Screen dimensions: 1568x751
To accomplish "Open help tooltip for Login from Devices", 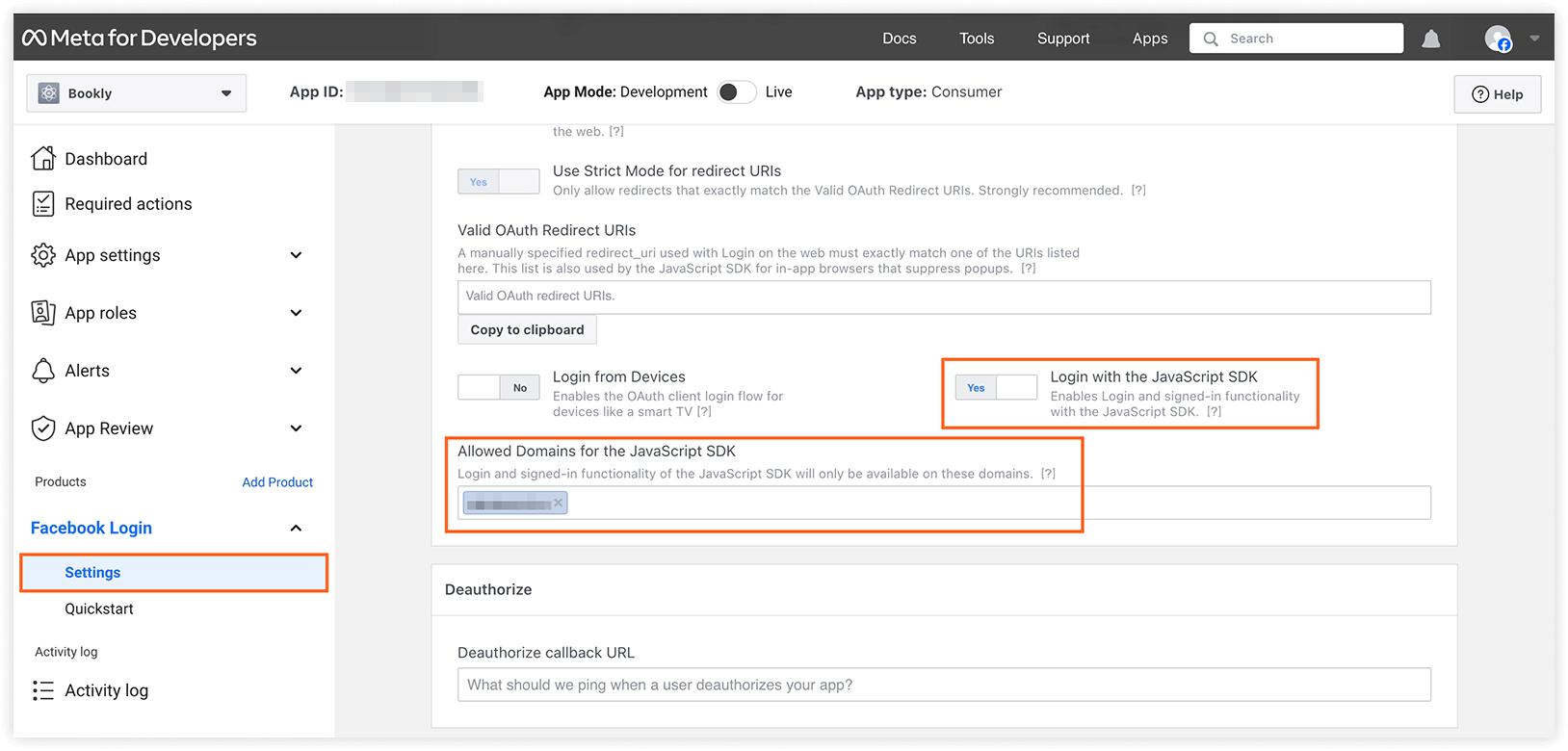I will [x=704, y=412].
